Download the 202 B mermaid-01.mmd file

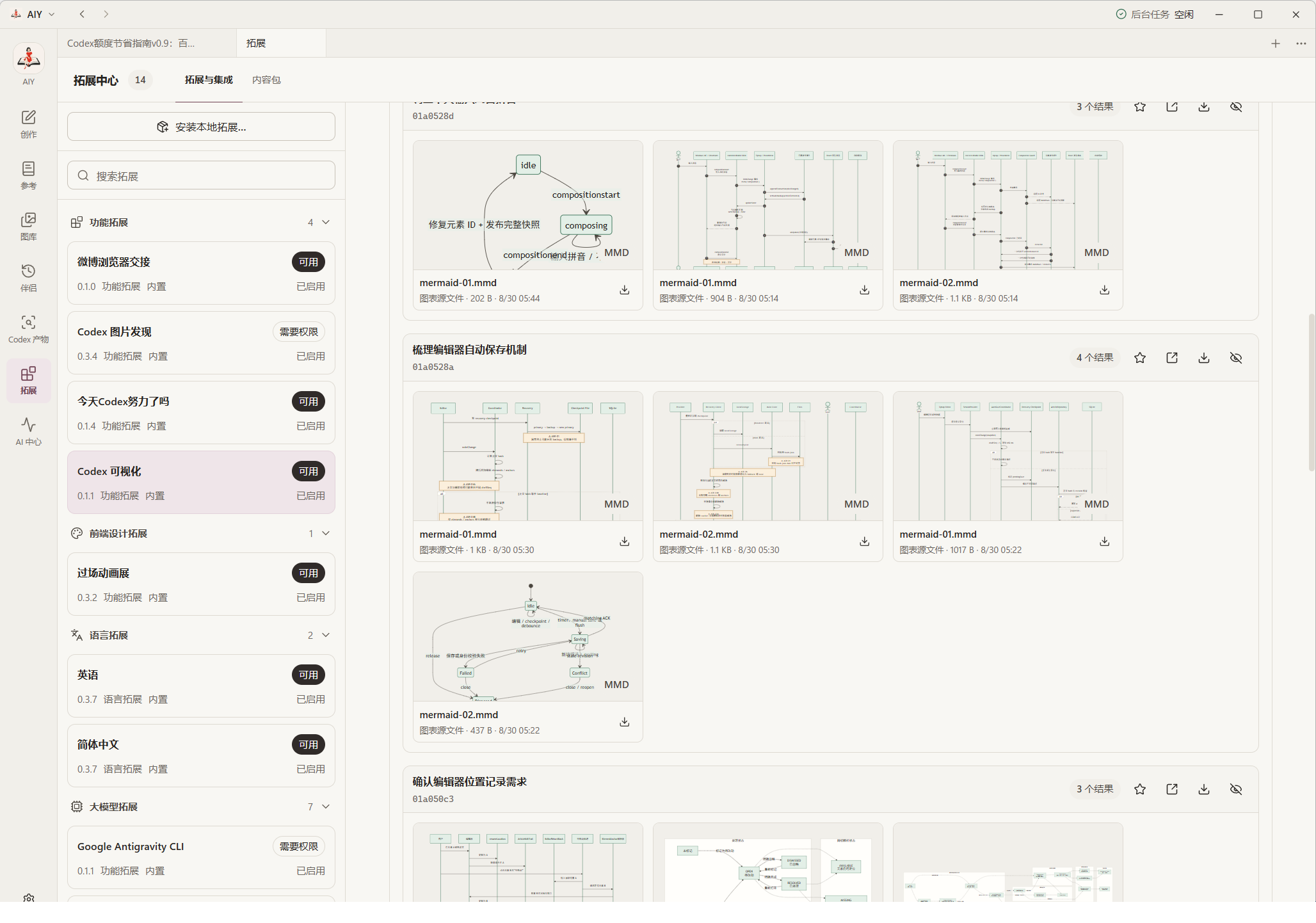point(625,290)
